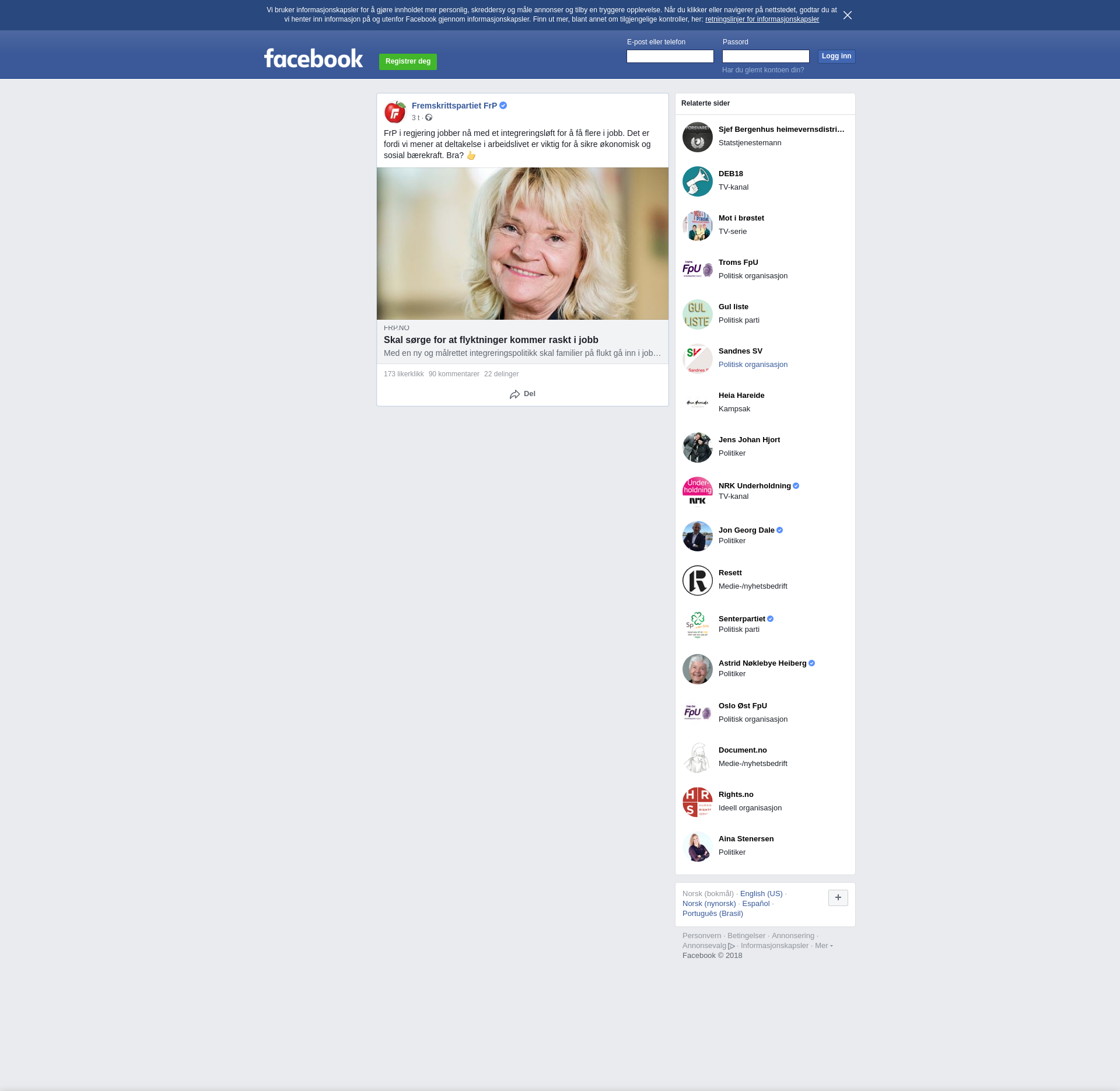Viewport: 1120px width, 1091px height.
Task: Switch language to English (US)
Action: coord(761,894)
